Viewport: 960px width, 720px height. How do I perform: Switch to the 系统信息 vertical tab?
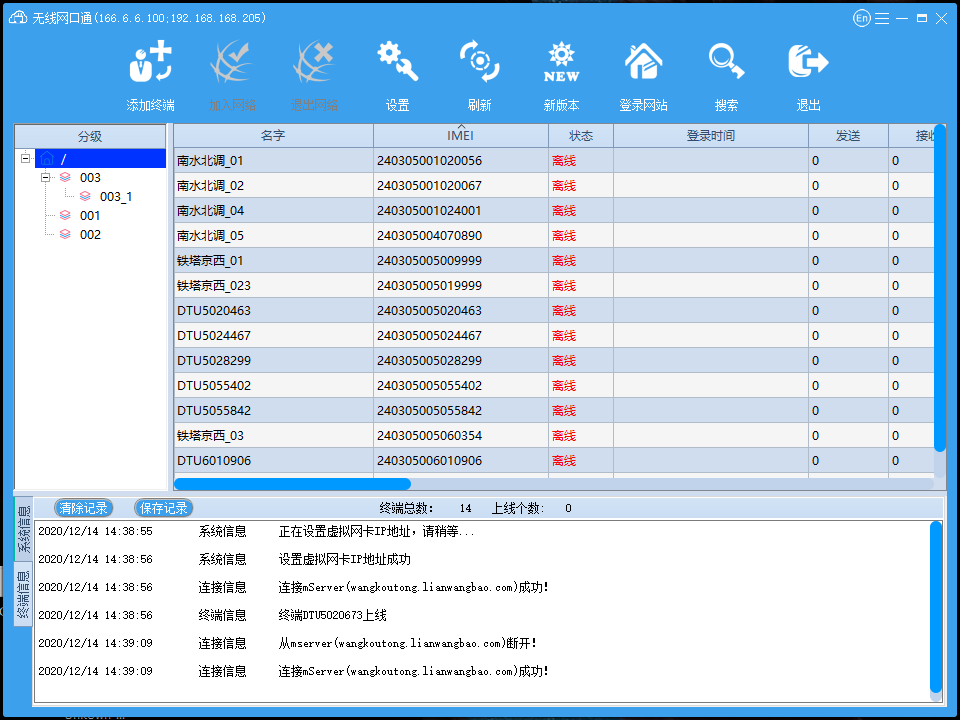click(23, 528)
